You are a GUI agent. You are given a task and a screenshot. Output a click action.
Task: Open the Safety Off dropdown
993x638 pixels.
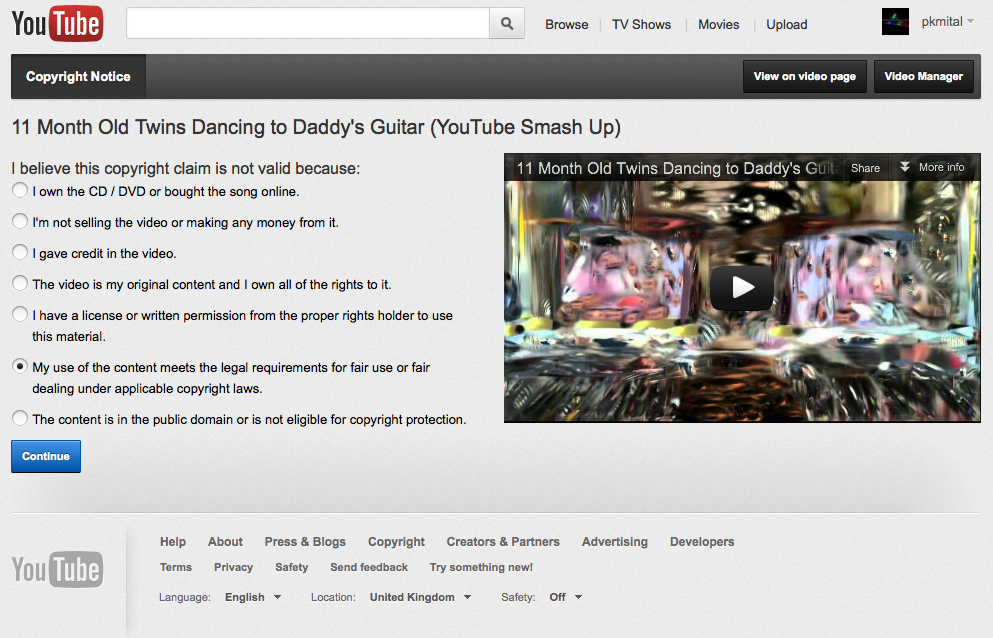(565, 597)
